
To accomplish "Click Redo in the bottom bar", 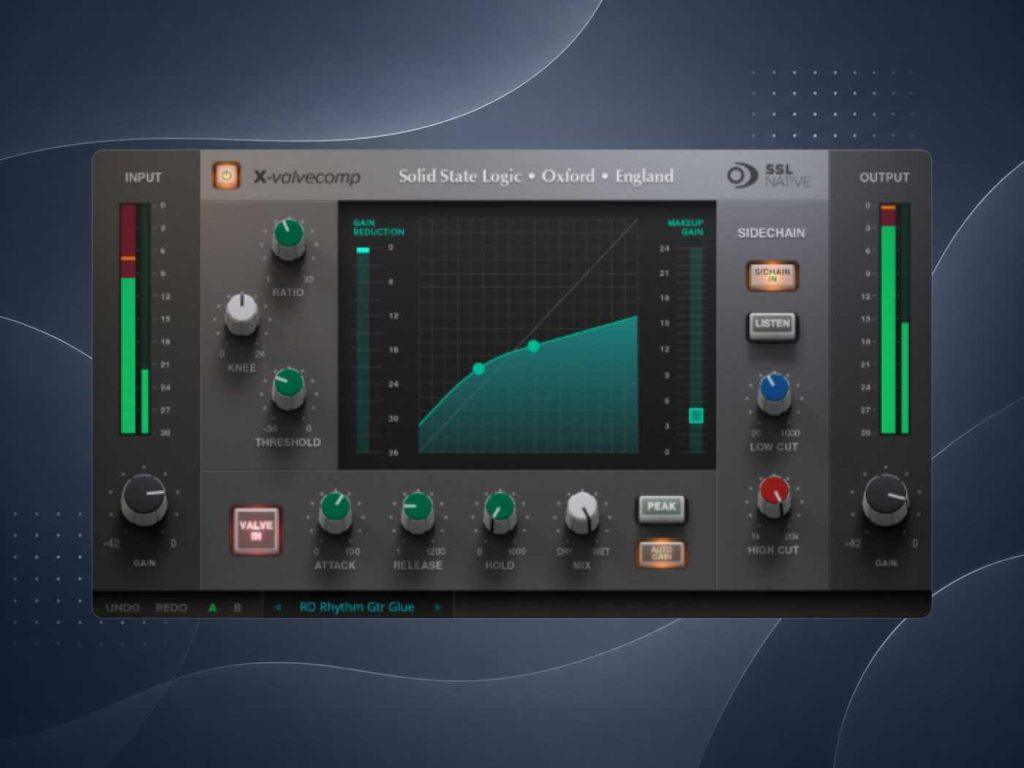I will pyautogui.click(x=171, y=607).
